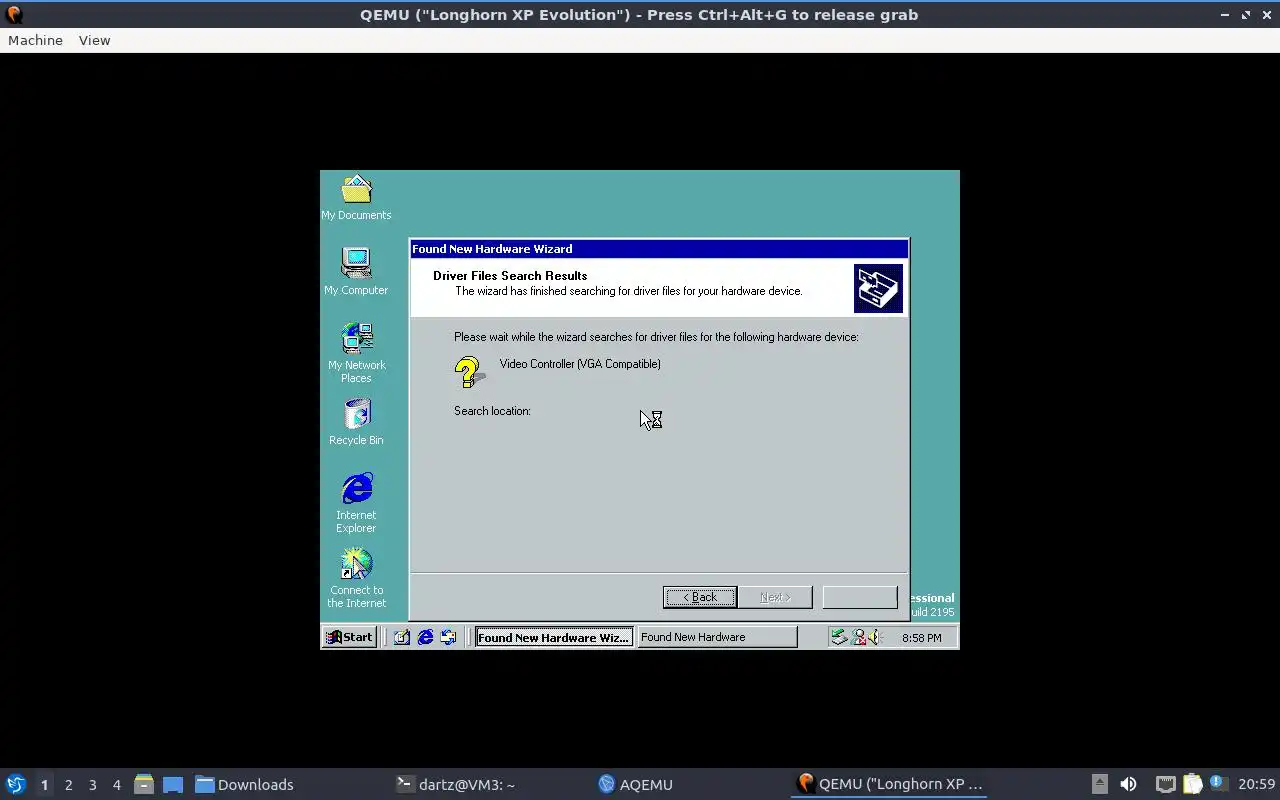This screenshot has height=800, width=1280.
Task: Click the host clipboard tray icon
Action: 1192,784
